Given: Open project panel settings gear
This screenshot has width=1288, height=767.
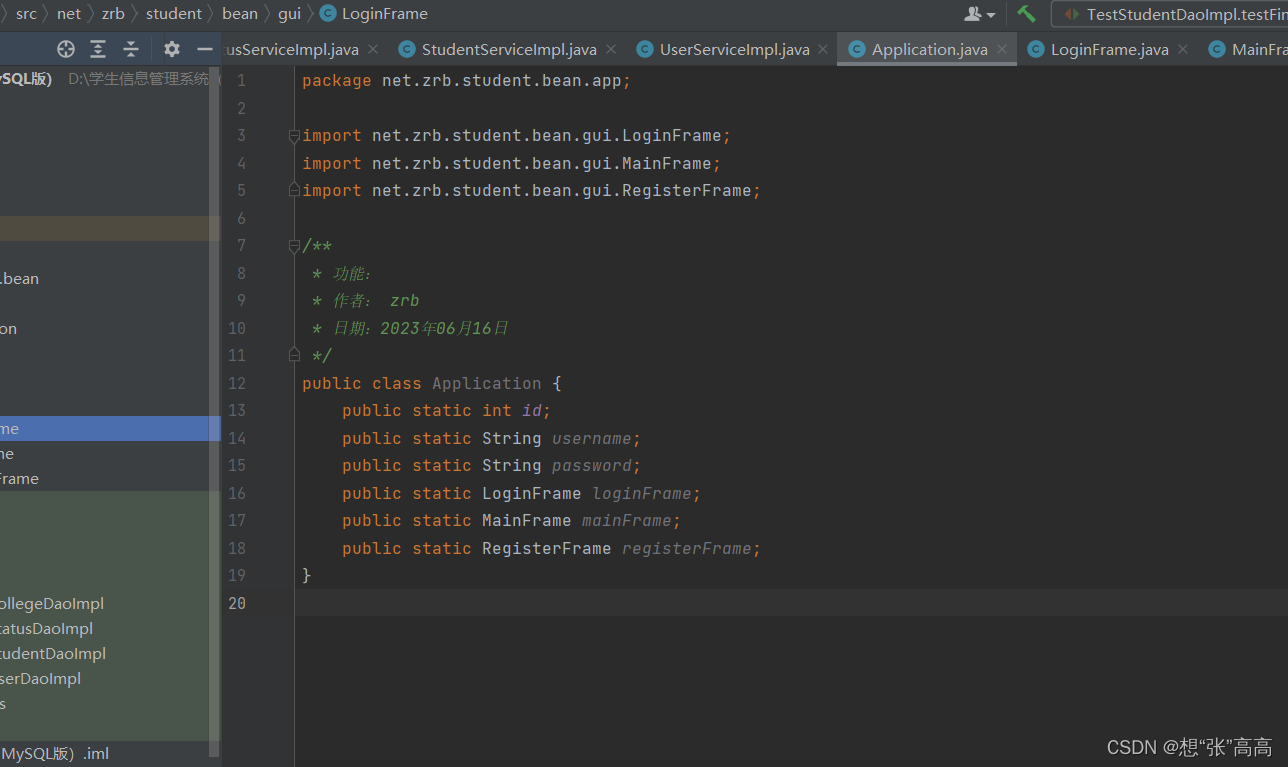Looking at the screenshot, I should 172,49.
